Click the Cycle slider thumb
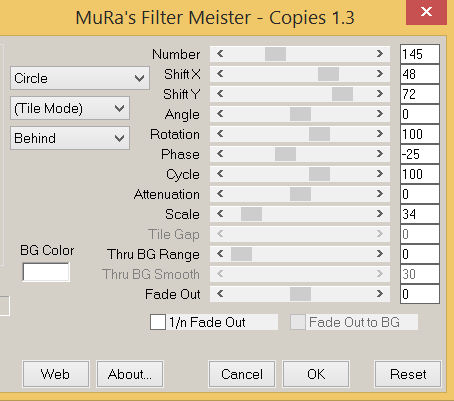 (319, 174)
